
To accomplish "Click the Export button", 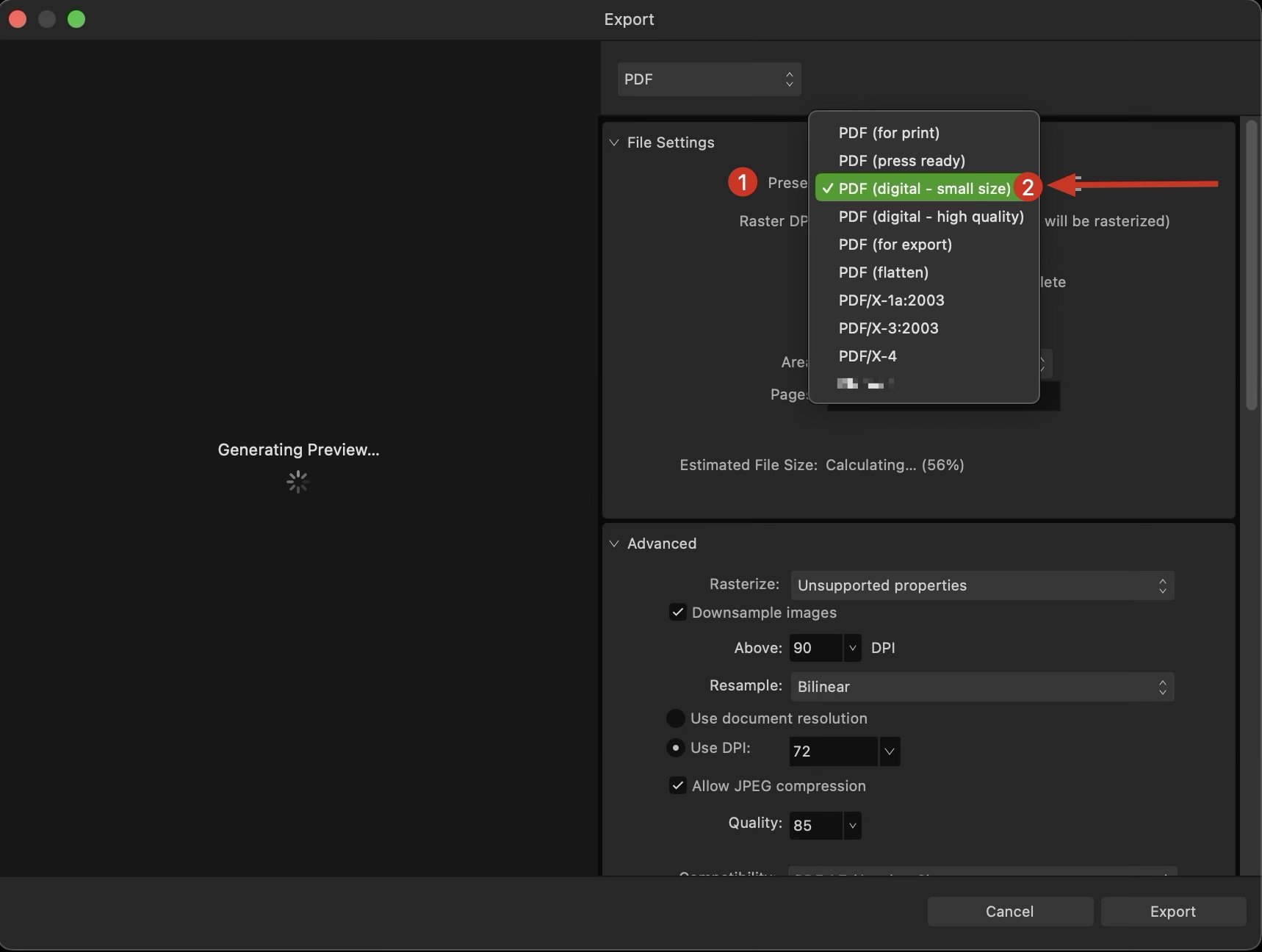I will click(1172, 912).
